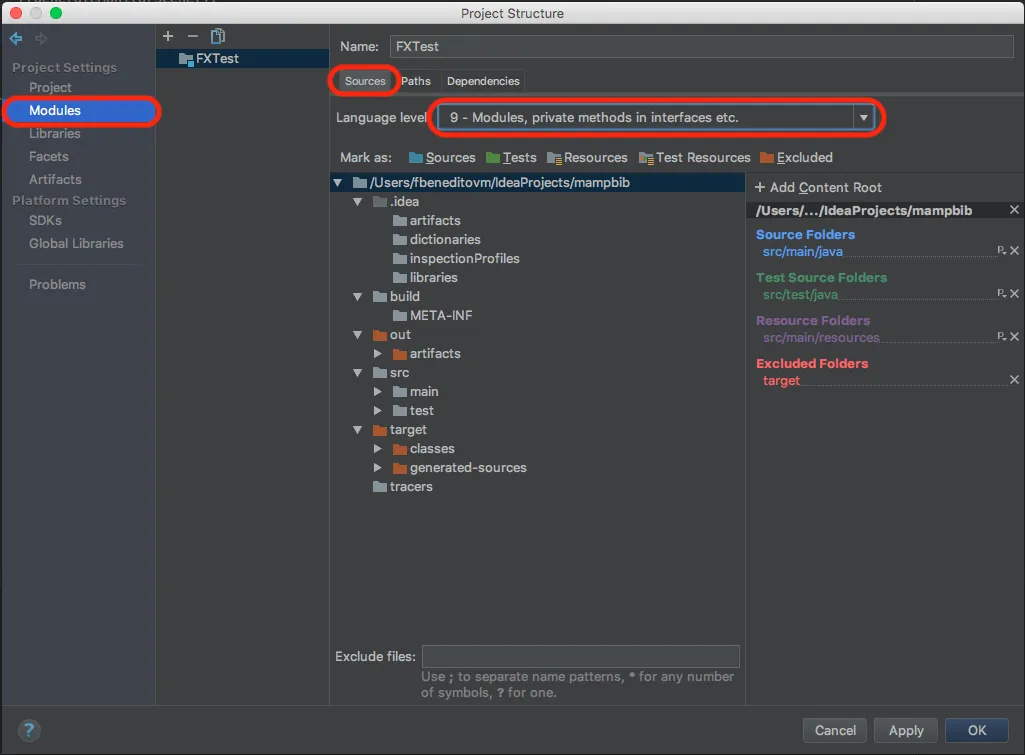Open Libraries settings
Image resolution: width=1025 pixels, height=755 pixels.
[55, 133]
